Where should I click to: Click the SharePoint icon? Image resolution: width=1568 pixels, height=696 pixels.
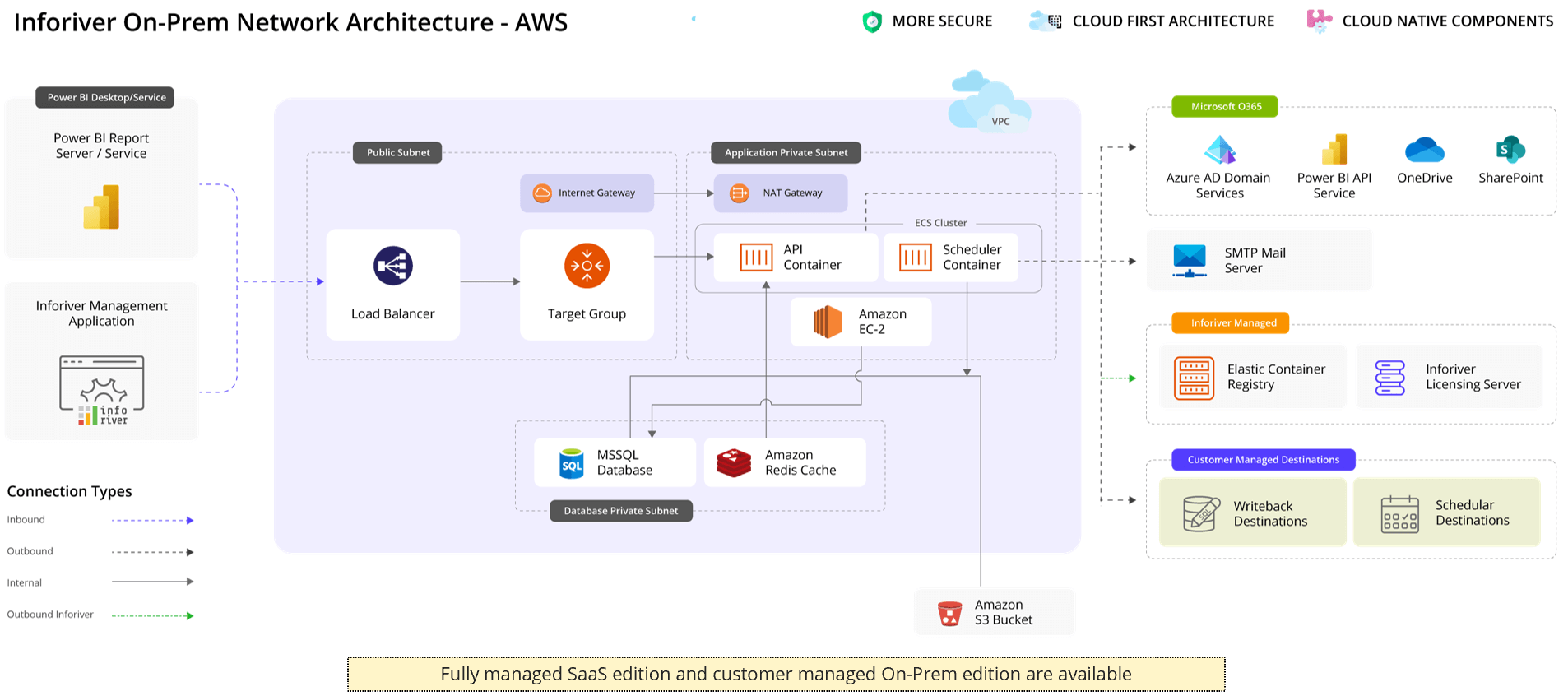click(1510, 150)
